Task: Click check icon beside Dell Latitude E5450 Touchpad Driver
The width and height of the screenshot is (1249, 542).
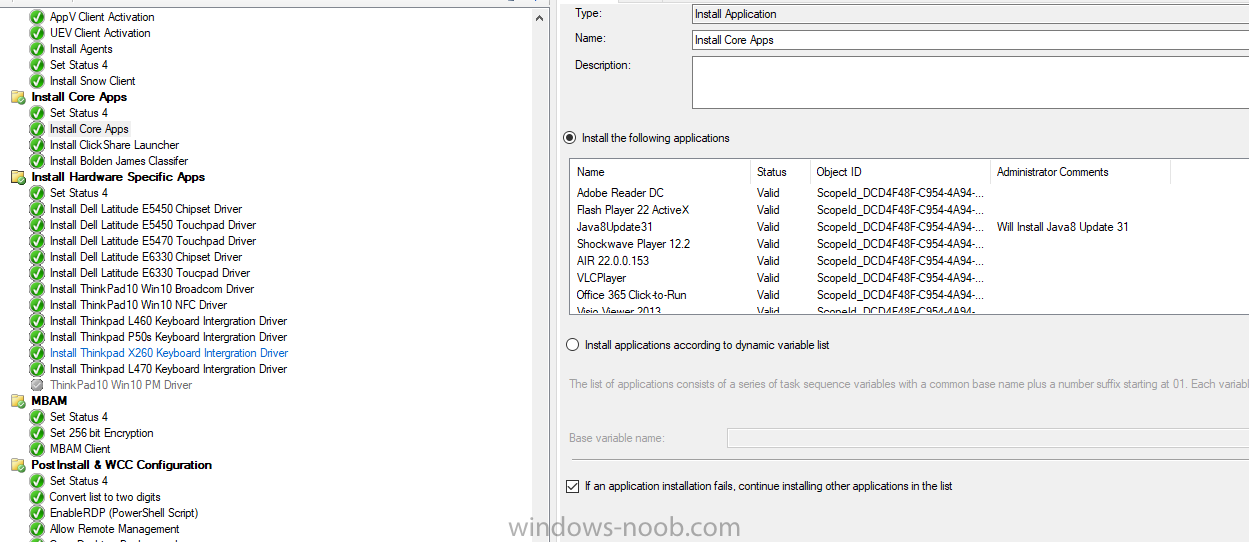Action: click(38, 225)
